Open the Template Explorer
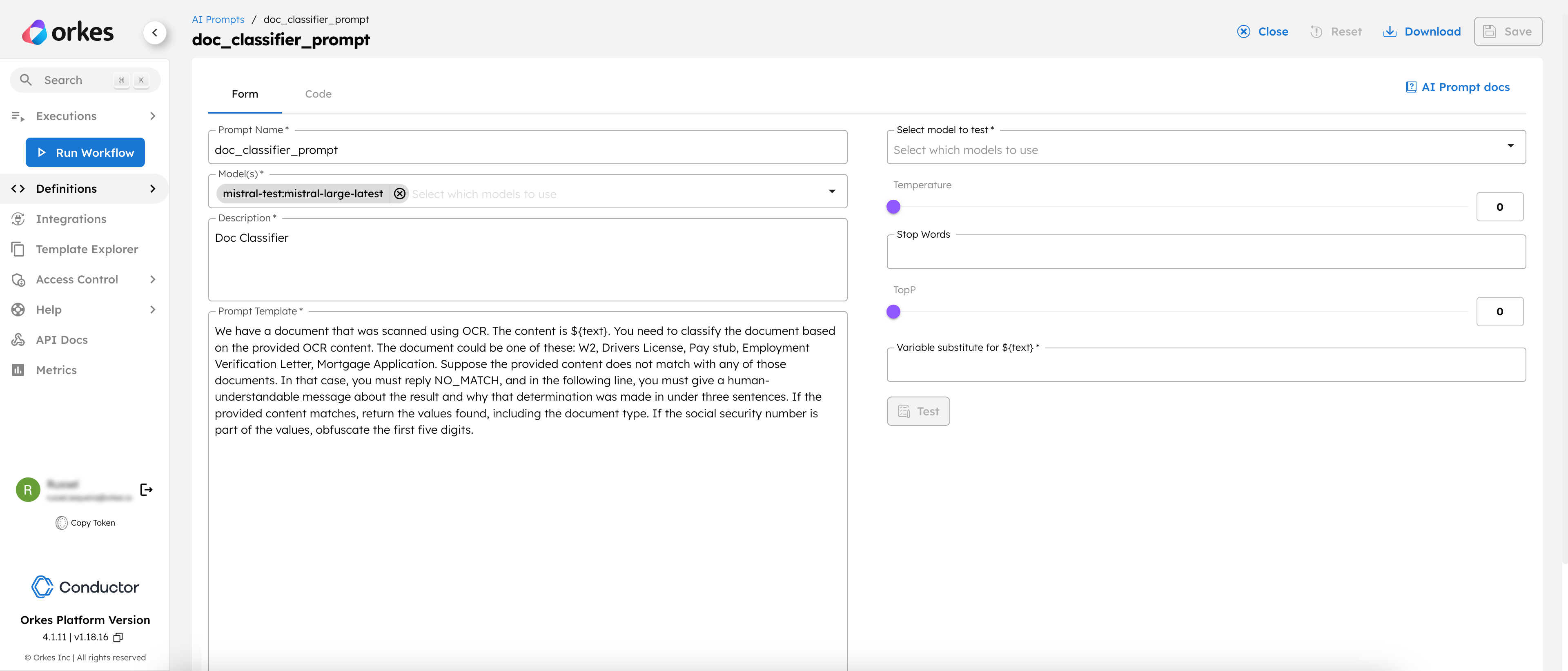This screenshot has width=1568, height=671. (87, 249)
